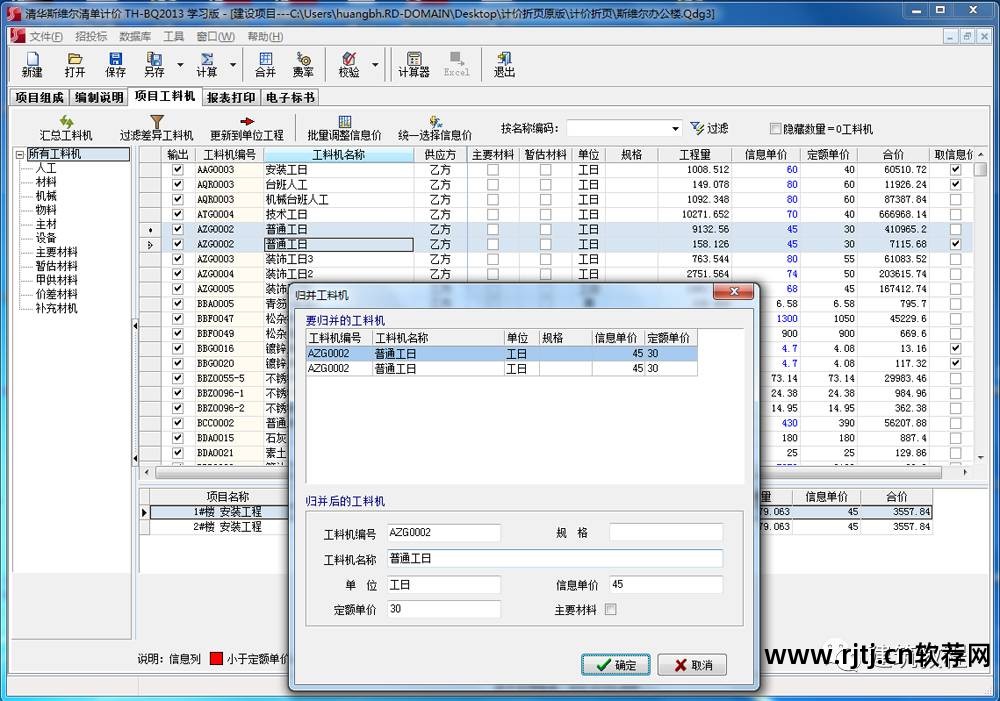The height and width of the screenshot is (701, 1000).
Task: Switch to the 报表打印 tab
Action: 230,97
